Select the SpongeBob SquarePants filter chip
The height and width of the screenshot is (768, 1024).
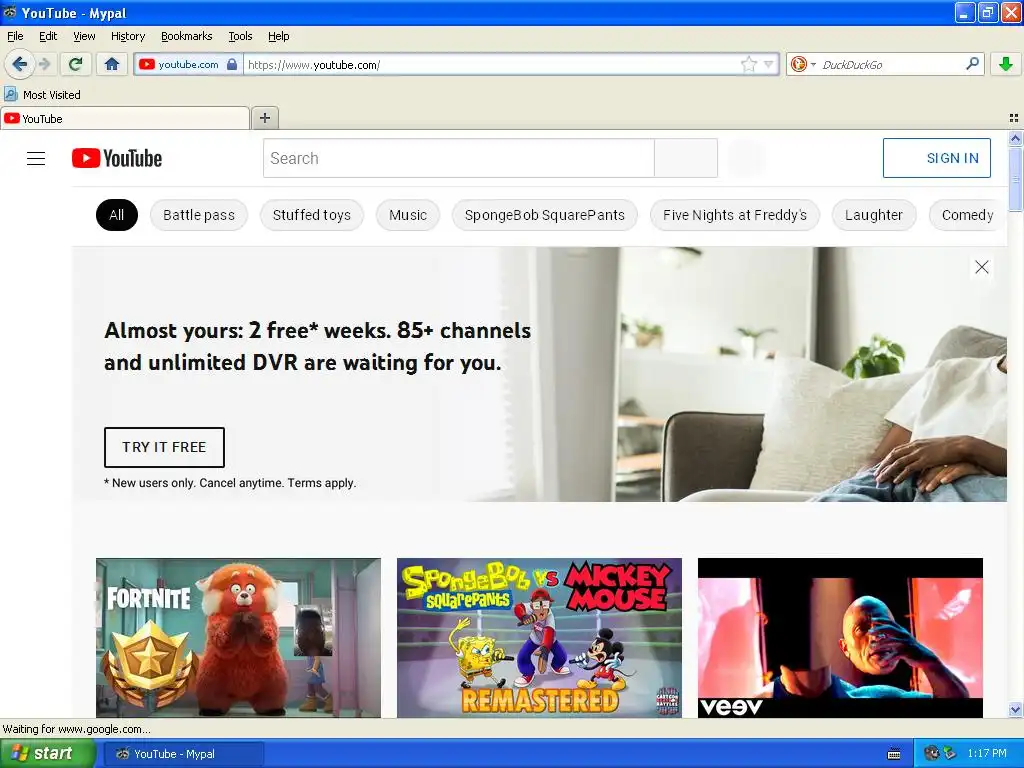point(545,215)
